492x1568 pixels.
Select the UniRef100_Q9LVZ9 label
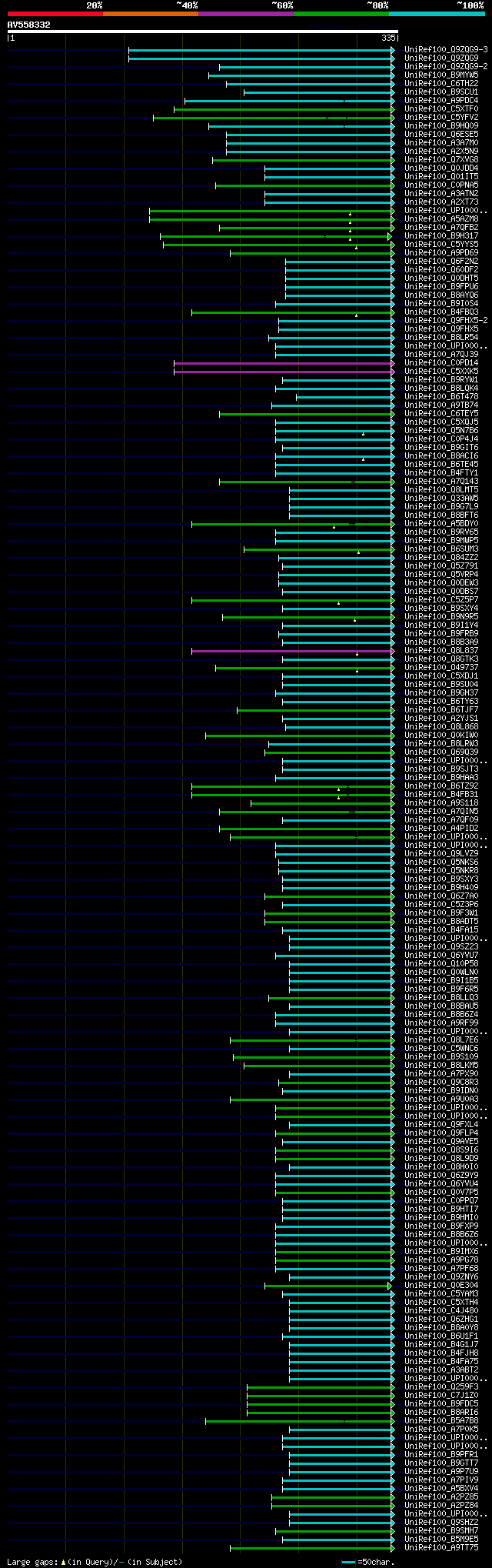tap(442, 853)
